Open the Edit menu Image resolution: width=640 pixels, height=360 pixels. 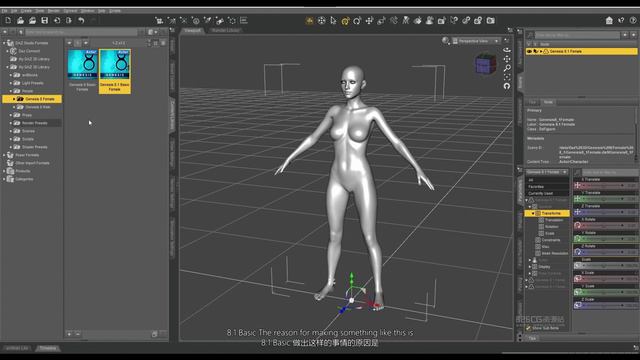pyautogui.click(x=14, y=11)
